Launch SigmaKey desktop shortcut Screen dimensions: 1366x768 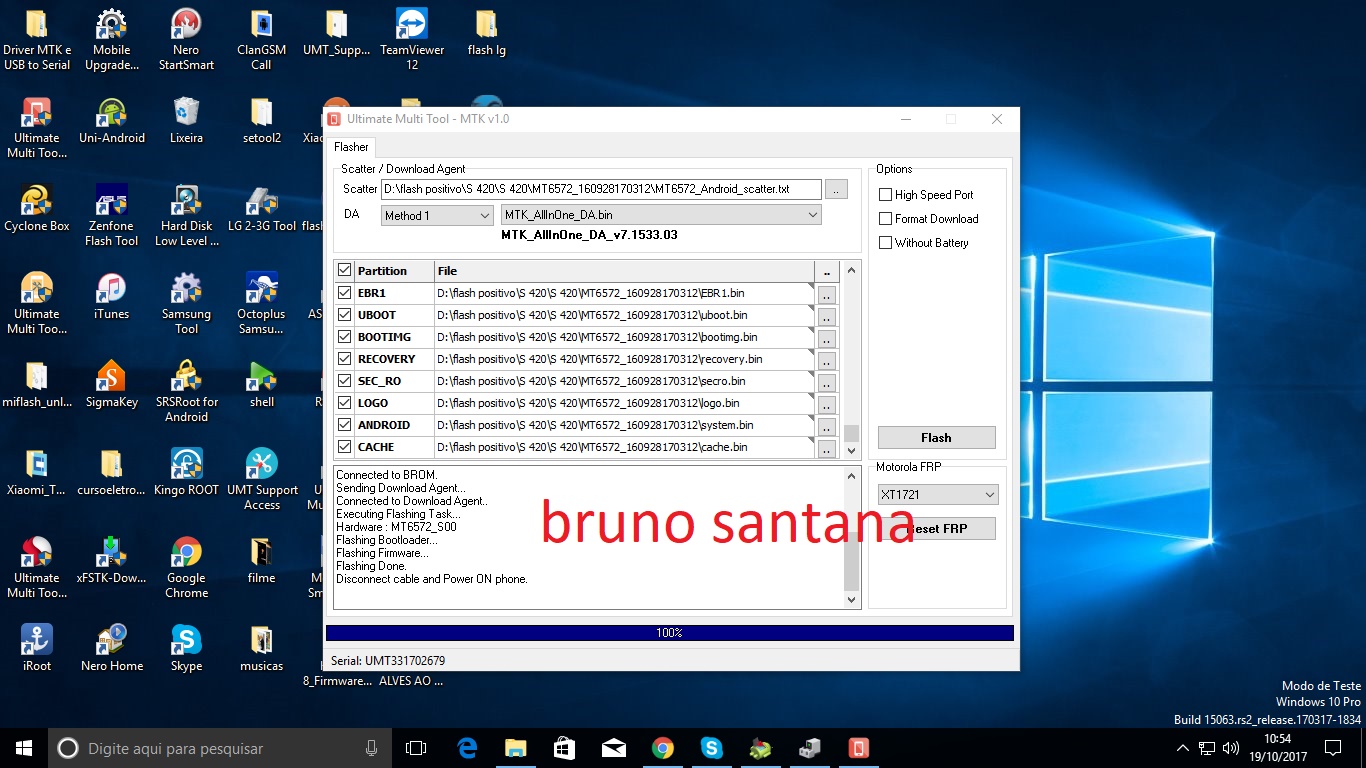point(112,385)
